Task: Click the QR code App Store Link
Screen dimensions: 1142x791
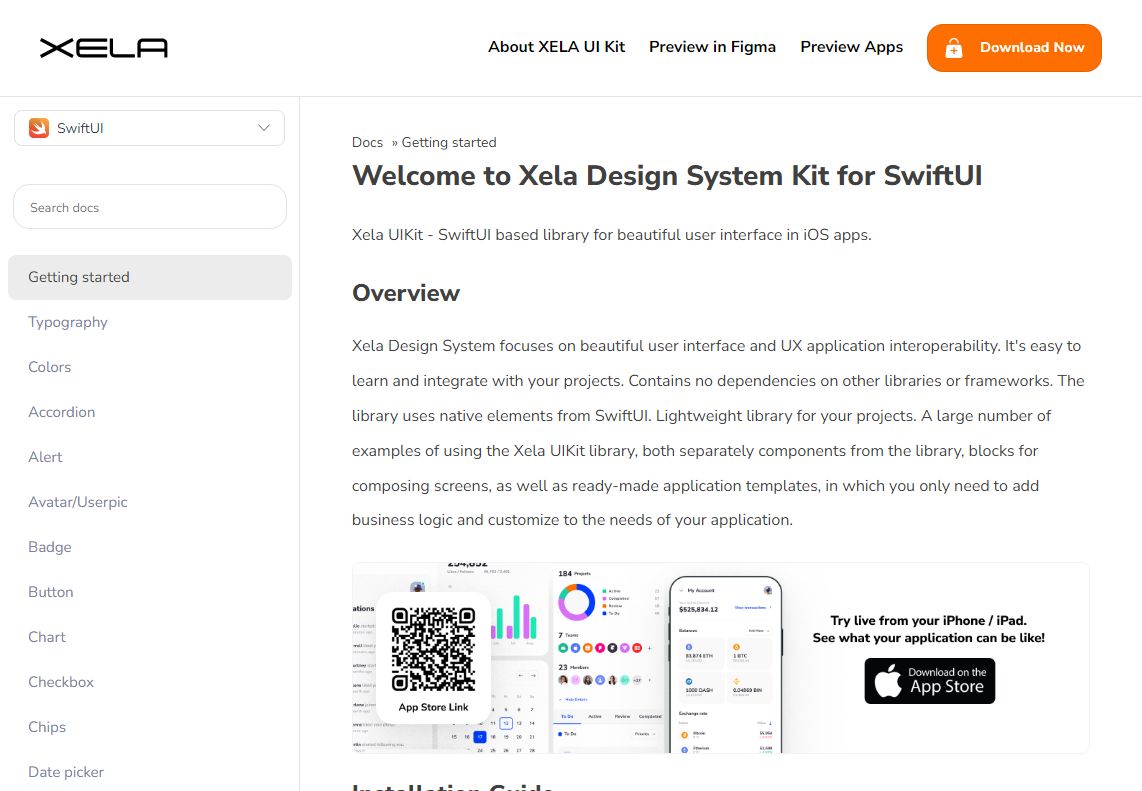Action: pos(433,650)
